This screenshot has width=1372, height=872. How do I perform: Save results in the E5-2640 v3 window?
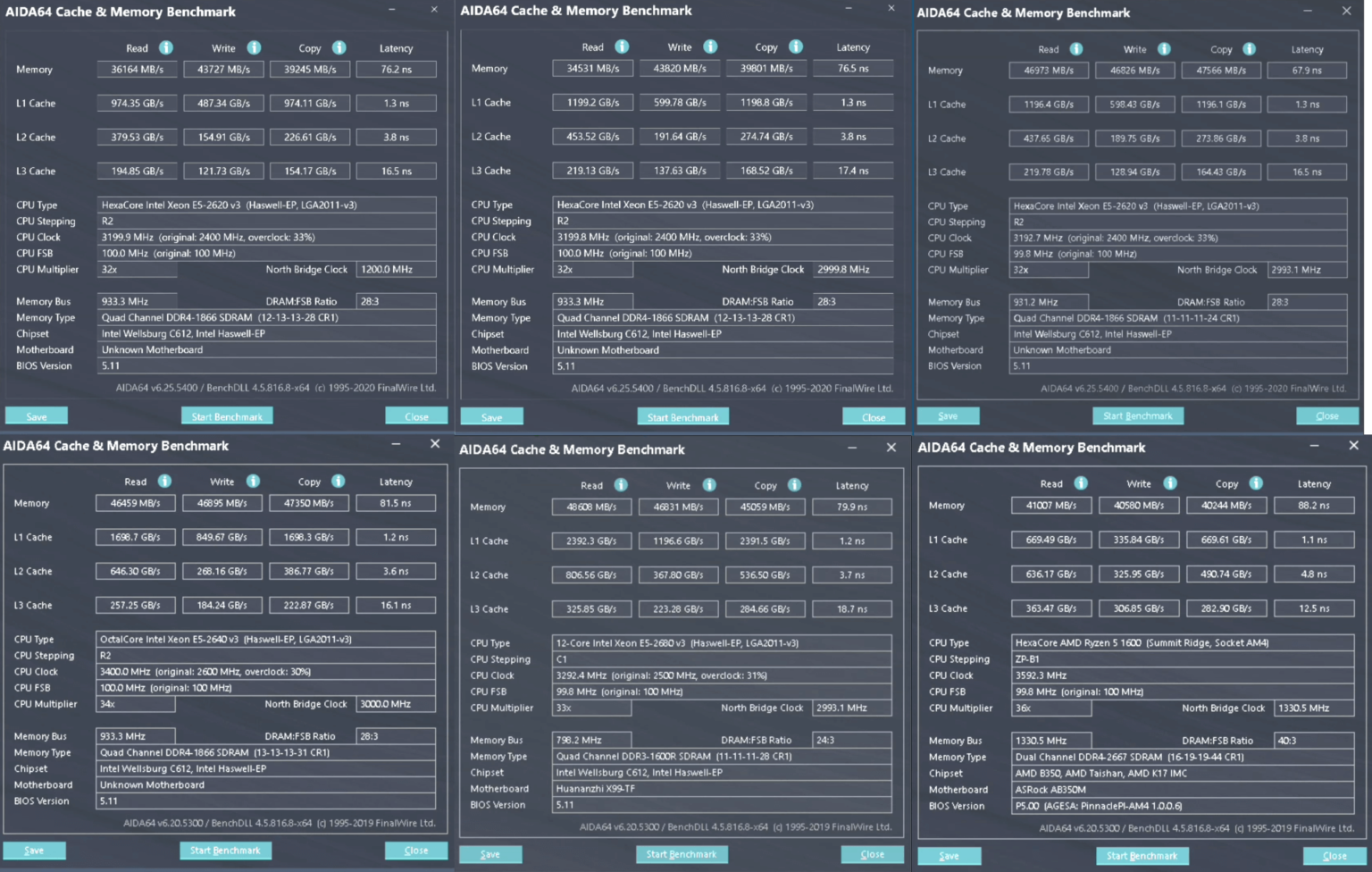pos(34,851)
